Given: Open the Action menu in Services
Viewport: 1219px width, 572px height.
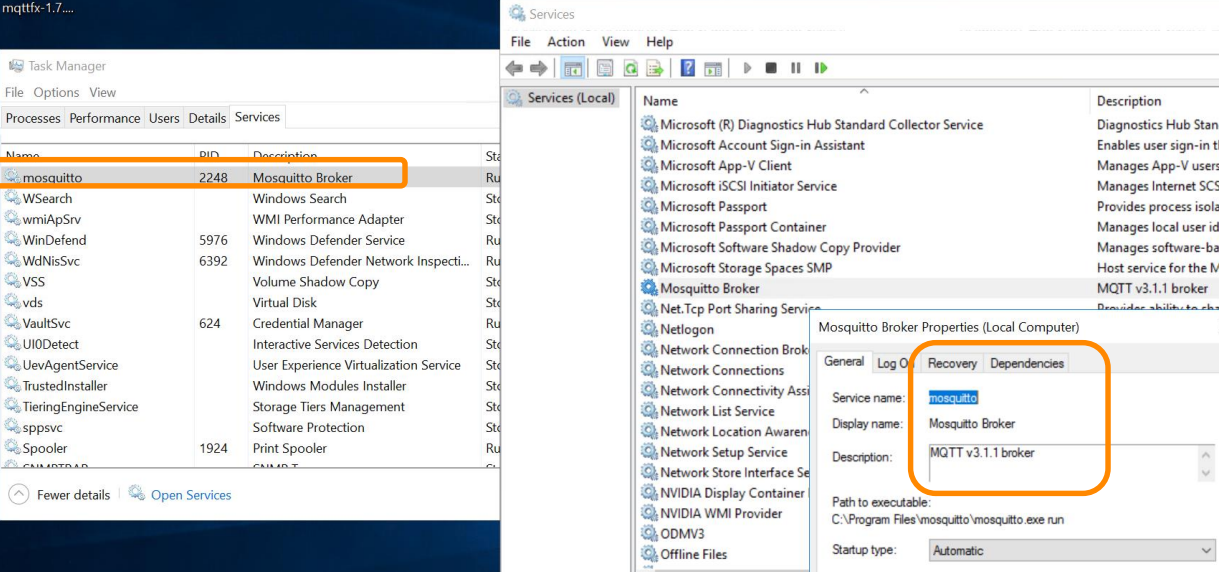Looking at the screenshot, I should (566, 42).
